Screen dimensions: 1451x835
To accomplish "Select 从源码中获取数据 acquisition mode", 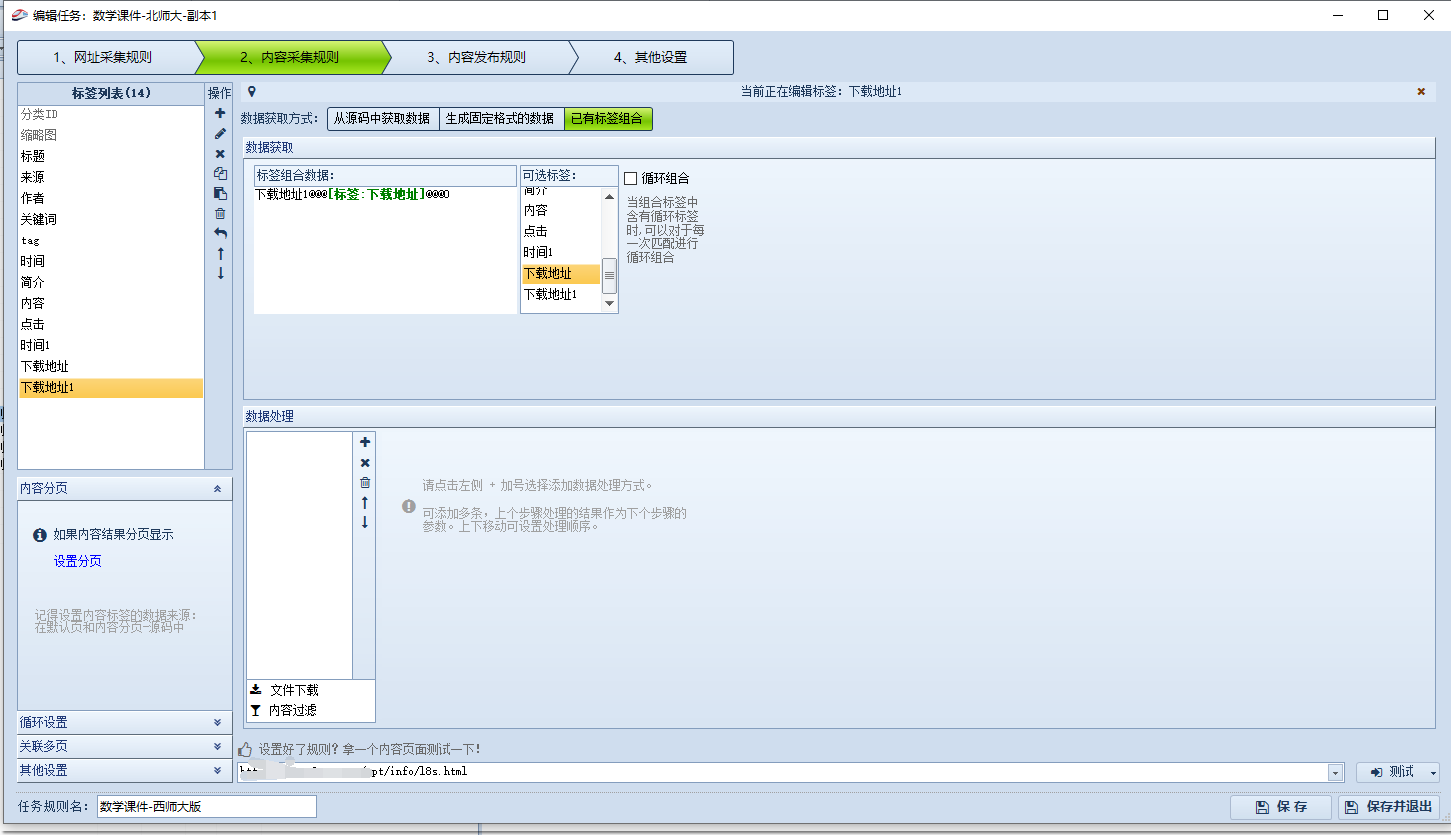I will click(383, 119).
